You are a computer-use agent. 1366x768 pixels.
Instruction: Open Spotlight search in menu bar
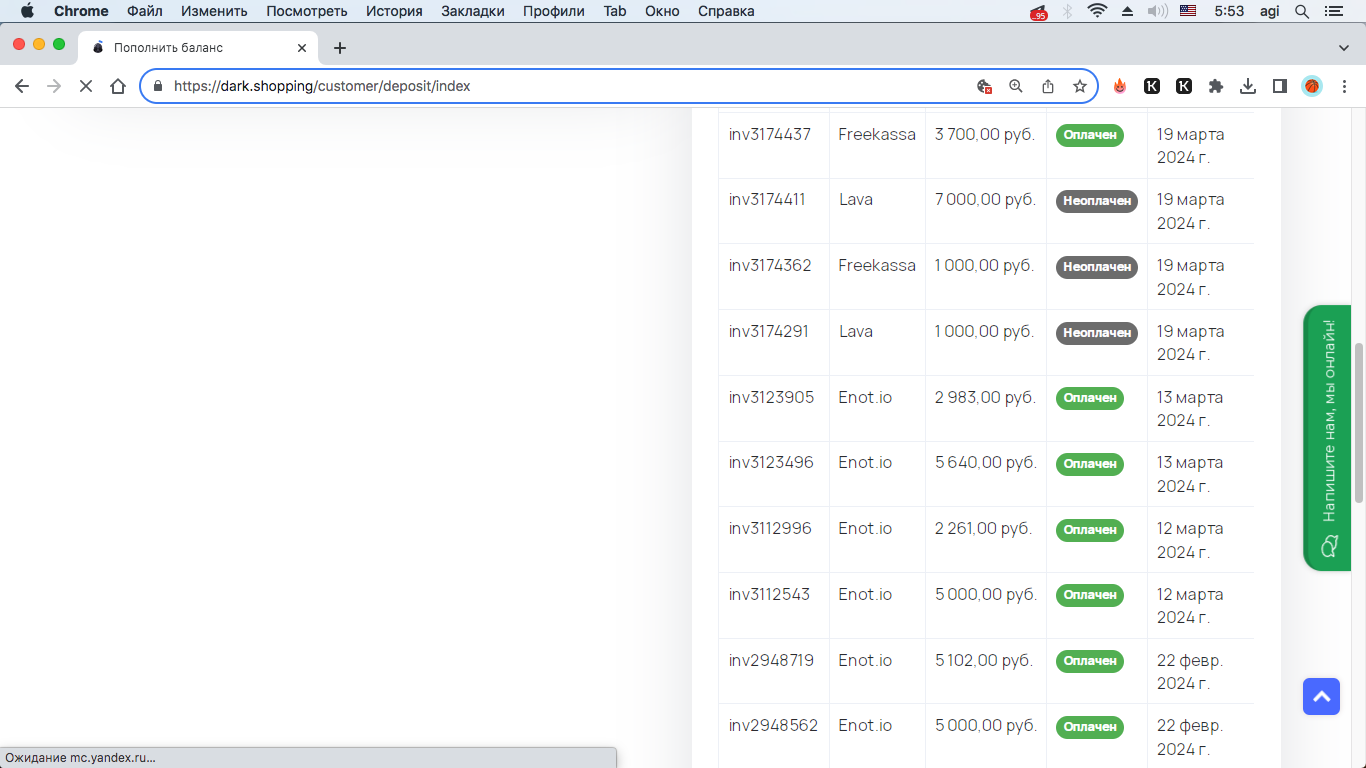(x=1302, y=11)
